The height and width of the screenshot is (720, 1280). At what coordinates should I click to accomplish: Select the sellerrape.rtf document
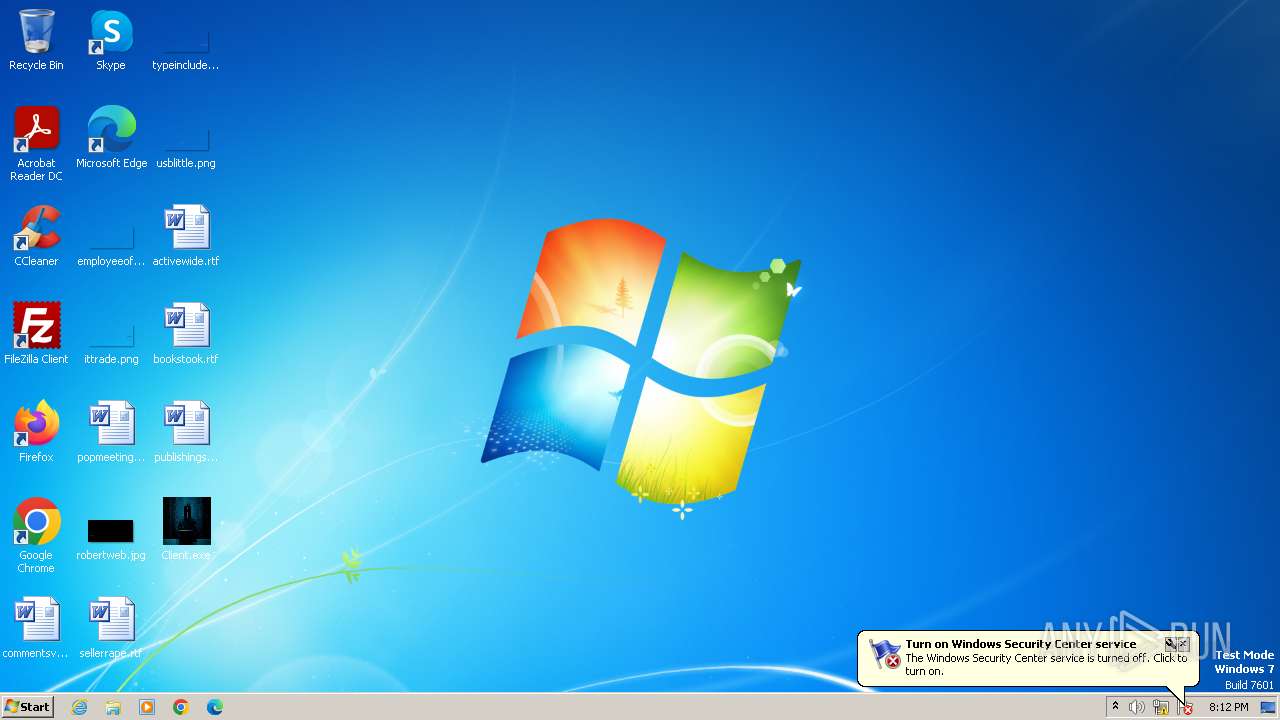111,628
